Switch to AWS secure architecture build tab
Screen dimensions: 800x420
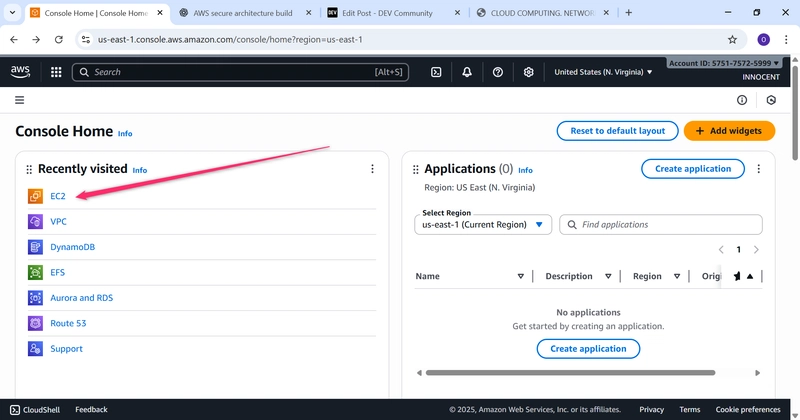coord(244,13)
